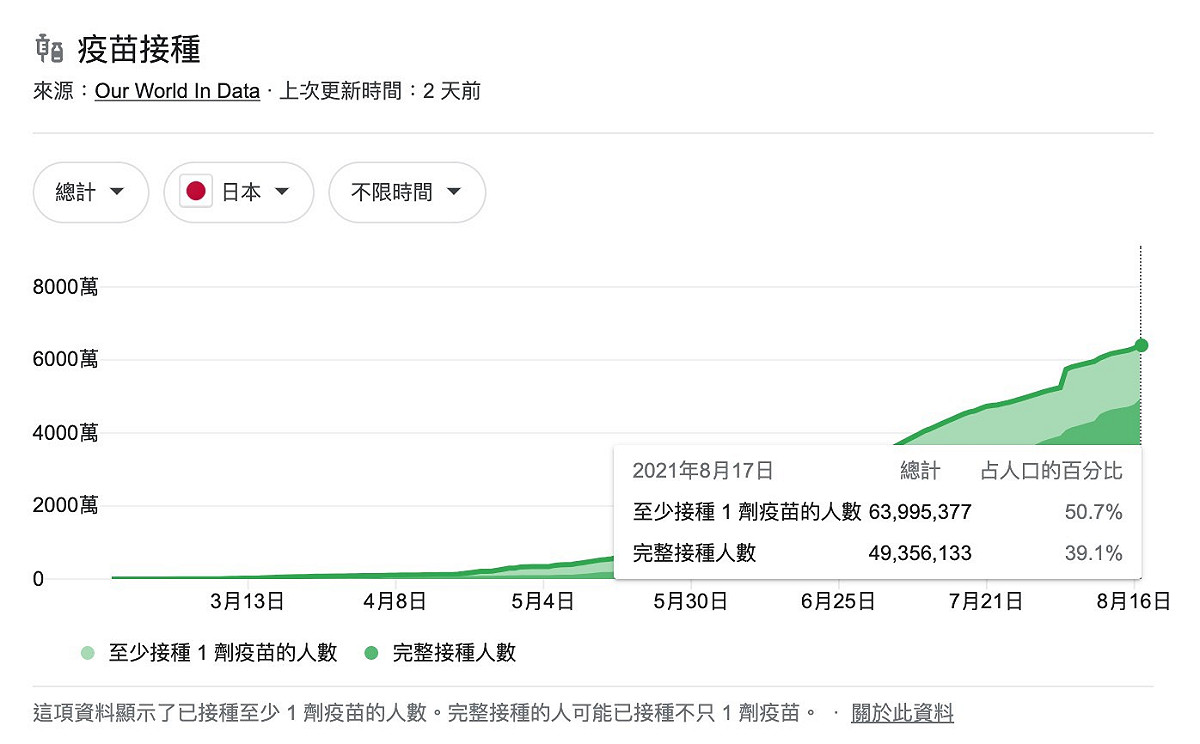Click the light green legend dot for 至少接種 1 劑
Screen dimensions: 1200x744
pyautogui.click(x=88, y=653)
